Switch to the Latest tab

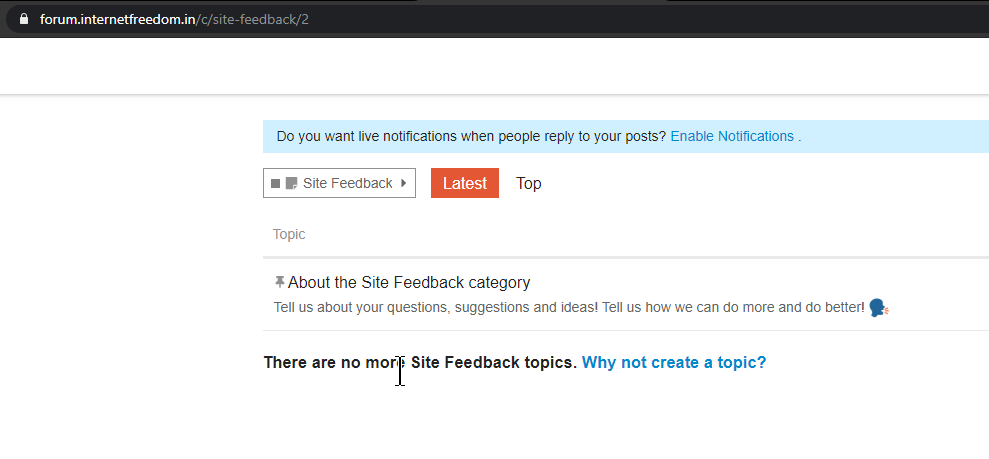tap(464, 183)
